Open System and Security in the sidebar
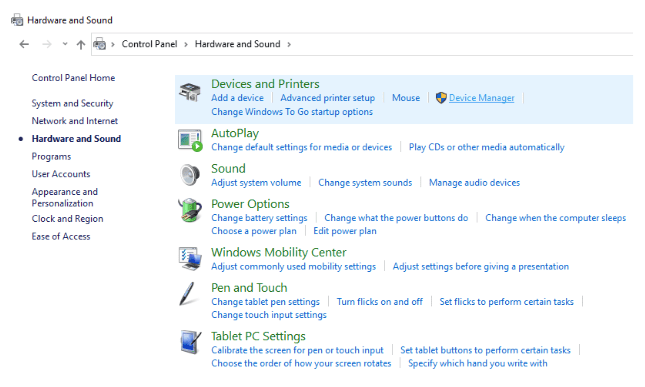Screen dimensions: 645x387 point(72,103)
